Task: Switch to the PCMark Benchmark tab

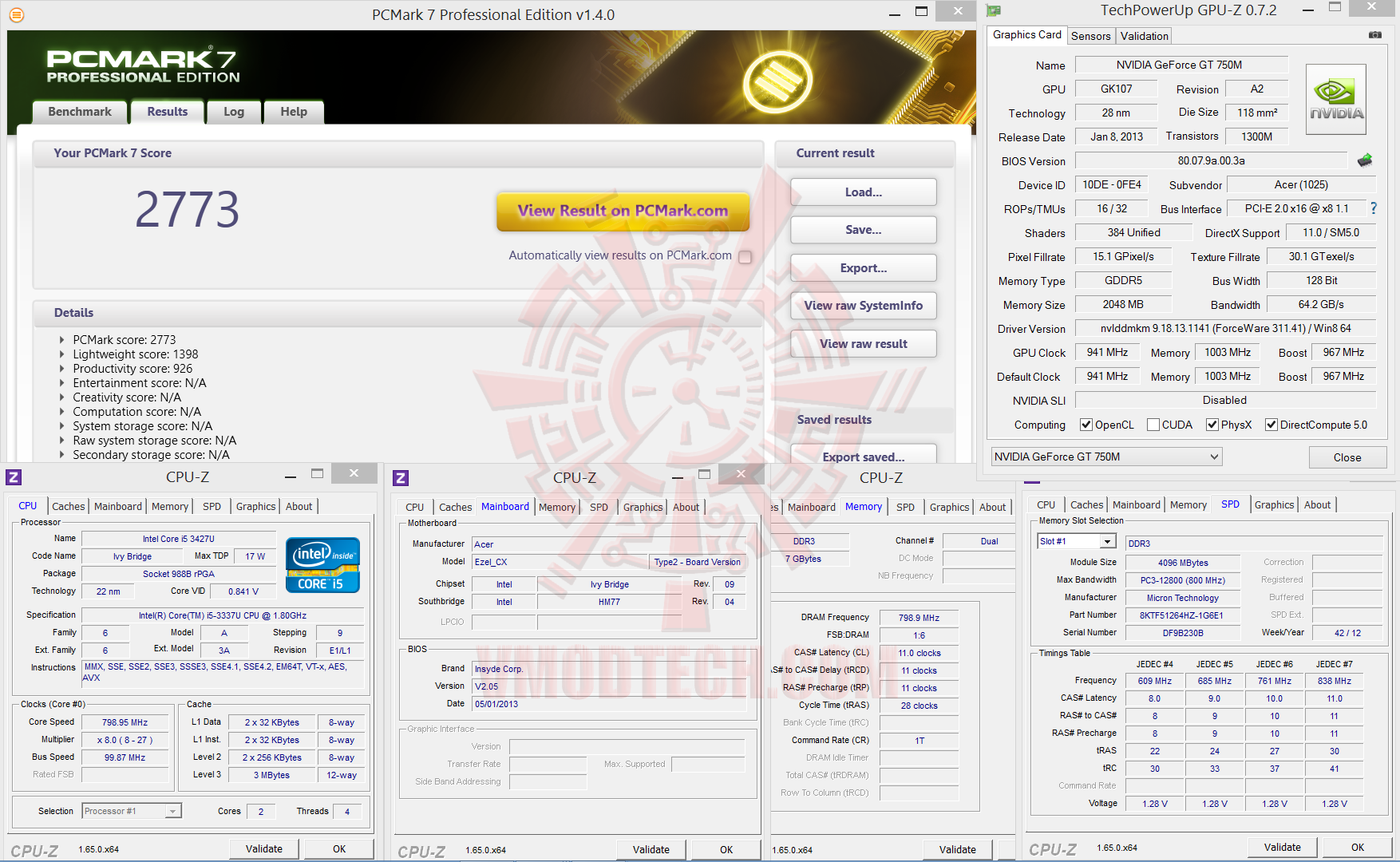Action: [80, 112]
